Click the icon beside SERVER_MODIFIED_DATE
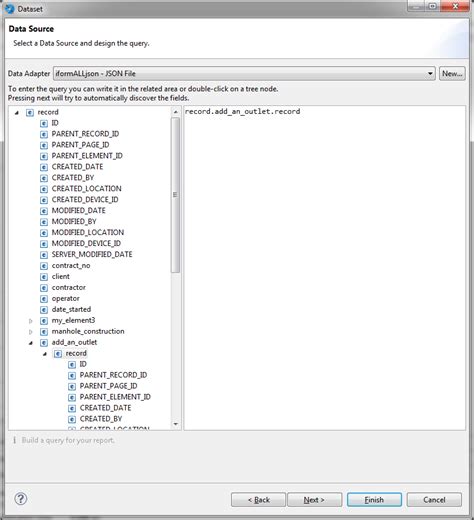 44,255
